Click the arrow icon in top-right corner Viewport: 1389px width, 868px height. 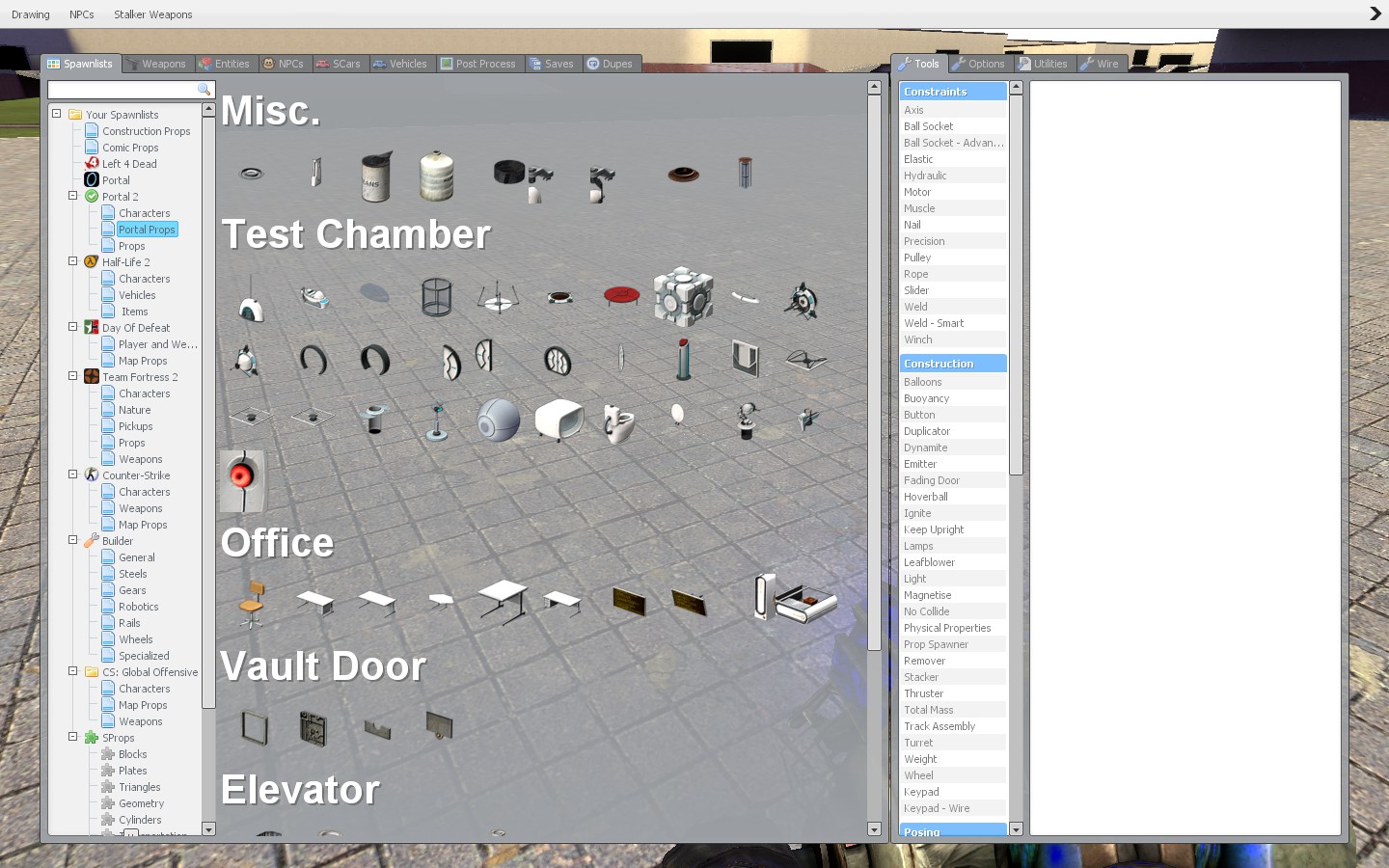click(x=1375, y=14)
